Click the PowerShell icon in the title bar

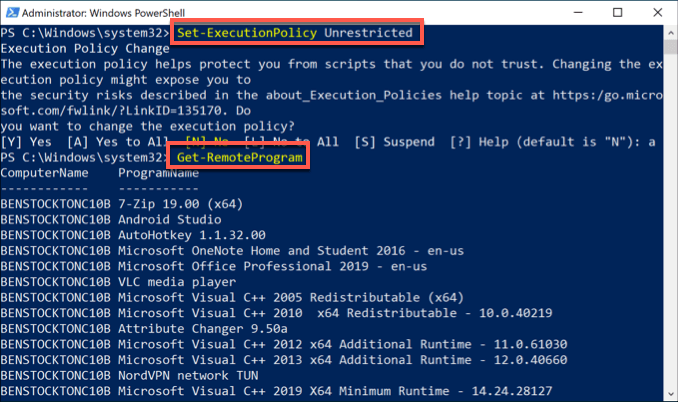12,10
